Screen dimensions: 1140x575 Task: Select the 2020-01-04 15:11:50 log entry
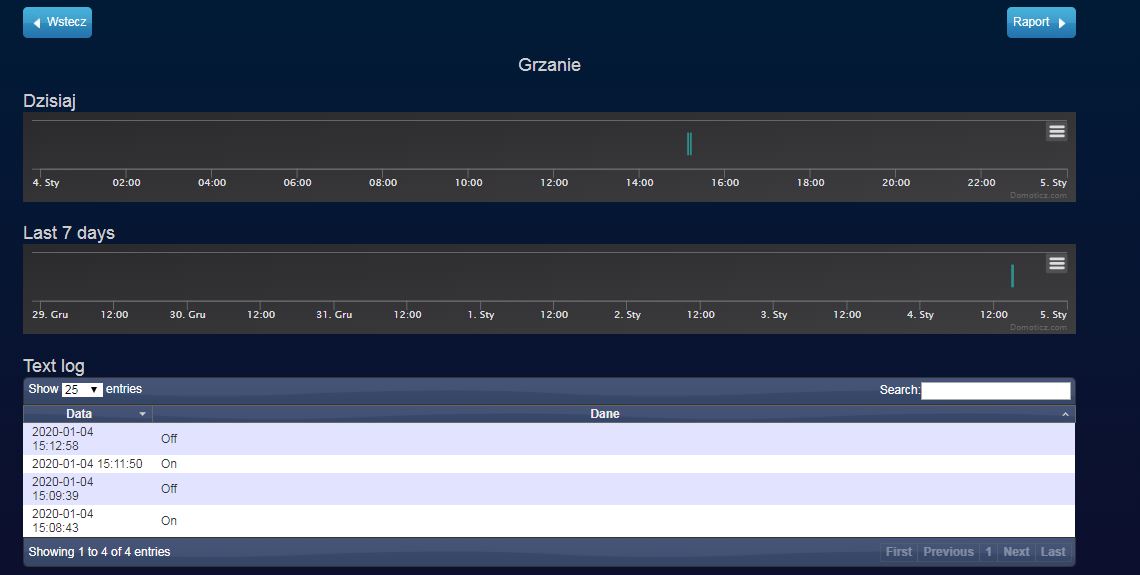pyautogui.click(x=549, y=464)
